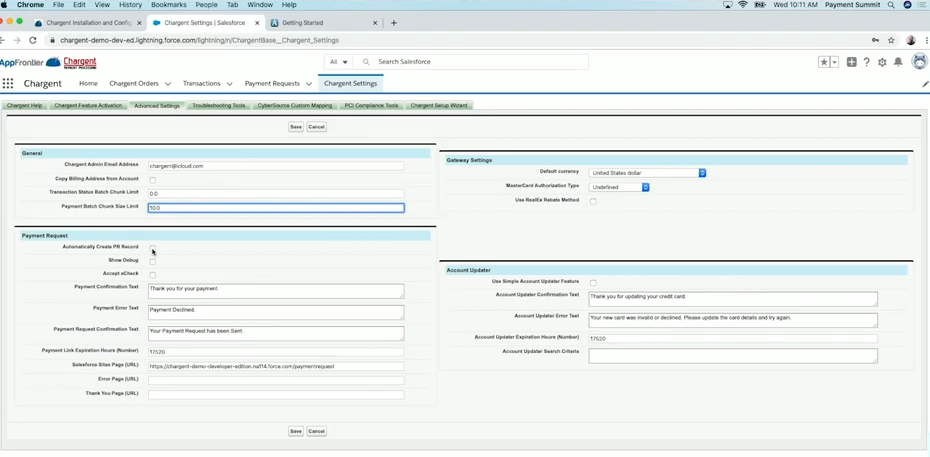This screenshot has width=930, height=457.
Task: Switch to the Chargent Help tab
Action: tap(24, 106)
